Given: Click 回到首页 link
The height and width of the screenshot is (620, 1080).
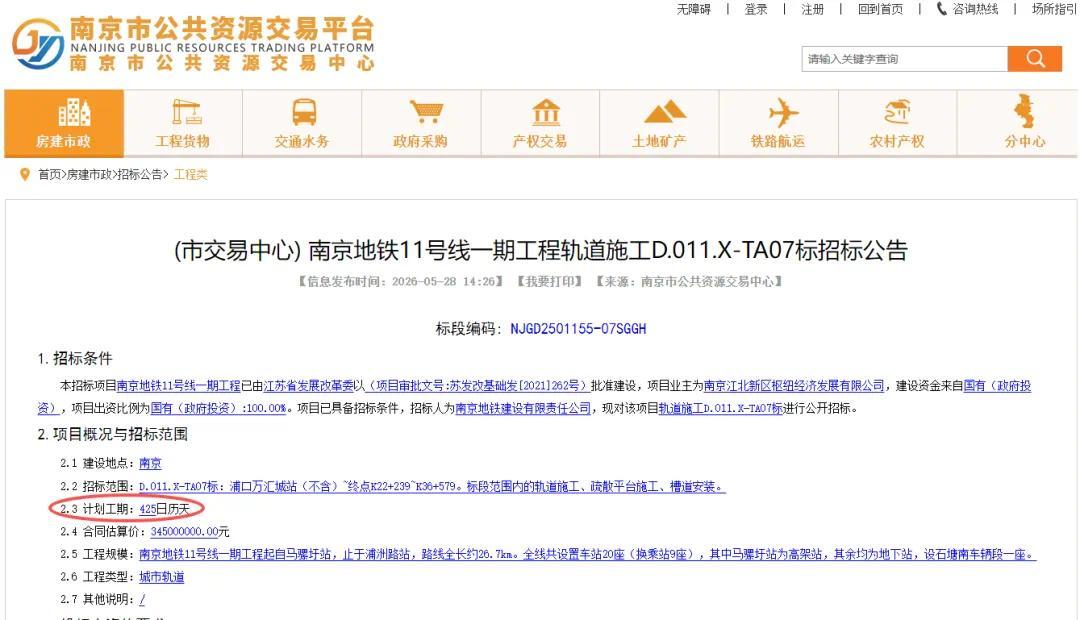Looking at the screenshot, I should pyautogui.click(x=880, y=9).
